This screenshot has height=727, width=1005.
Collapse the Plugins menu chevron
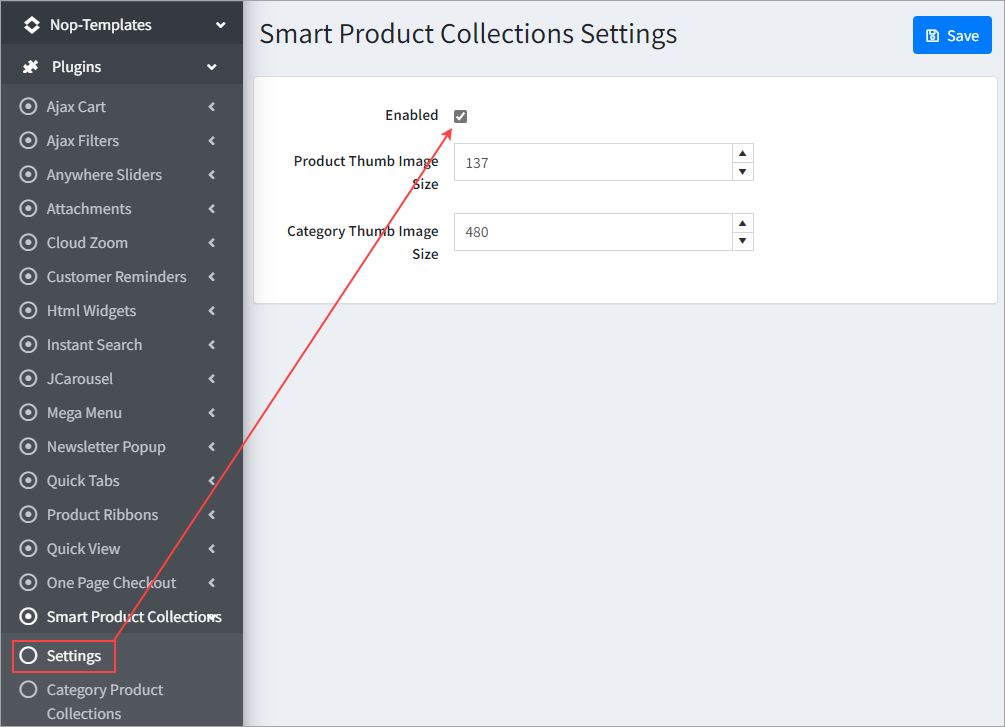(x=212, y=67)
